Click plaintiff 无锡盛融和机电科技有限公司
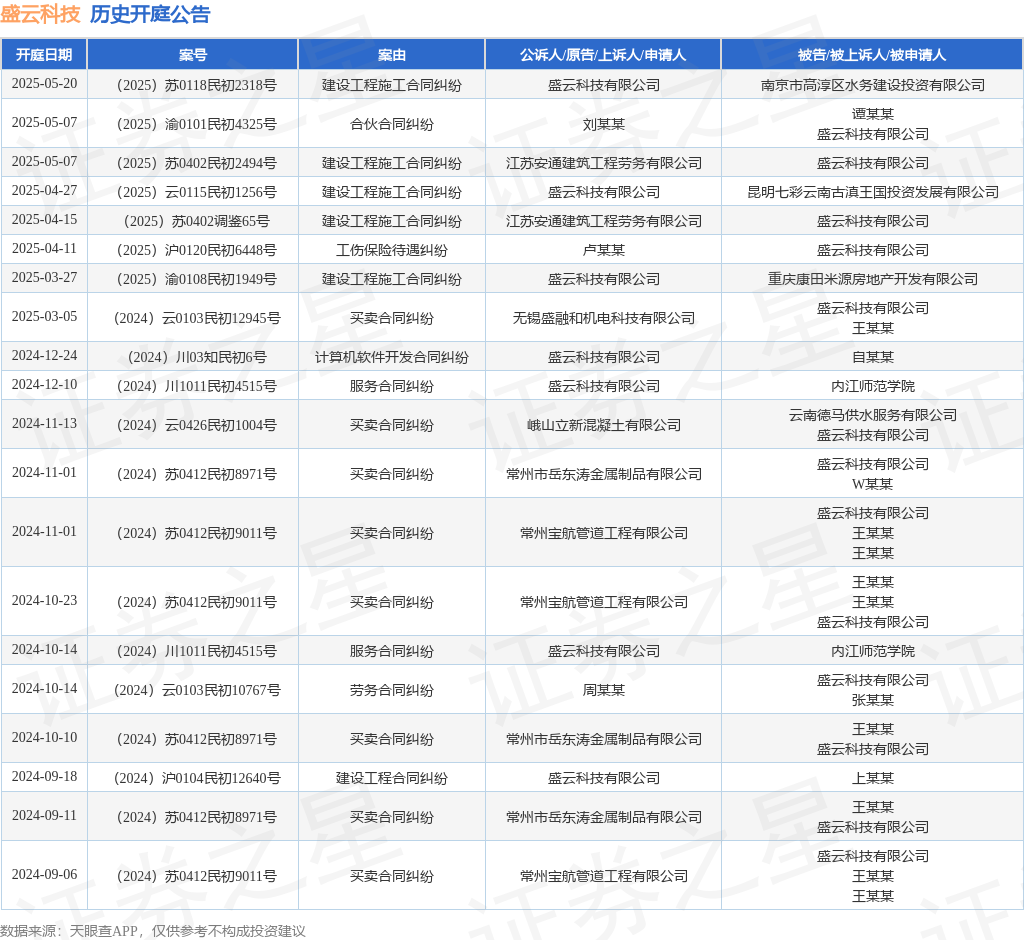 [603, 318]
